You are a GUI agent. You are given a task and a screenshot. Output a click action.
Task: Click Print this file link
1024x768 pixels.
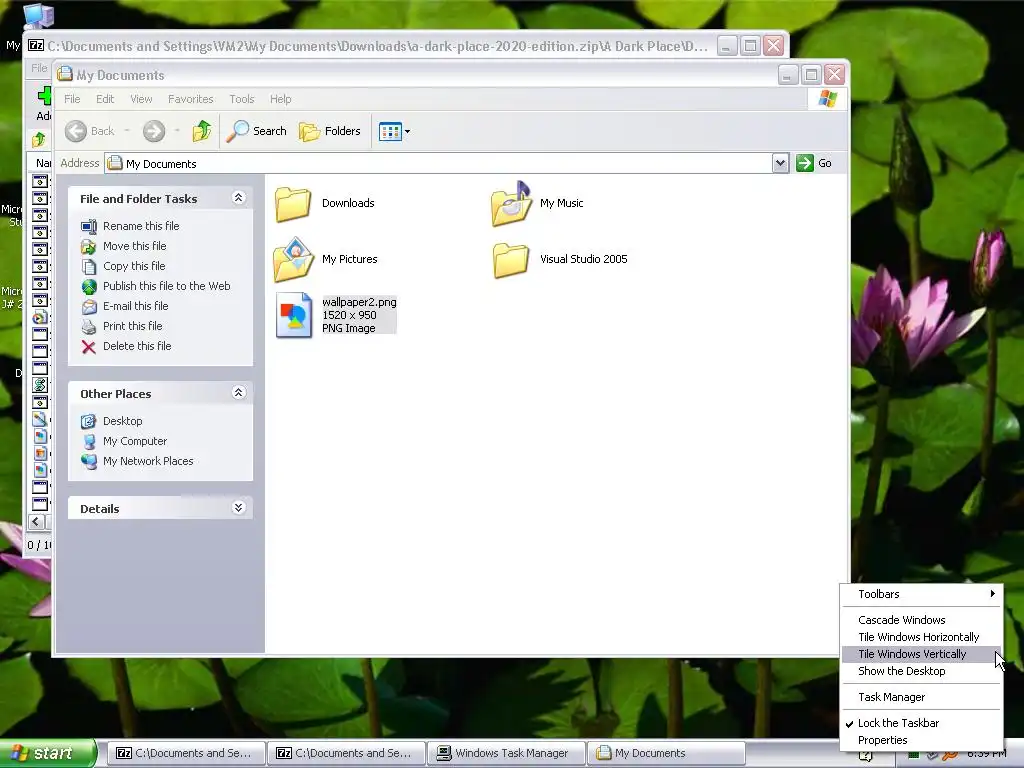[x=133, y=326]
